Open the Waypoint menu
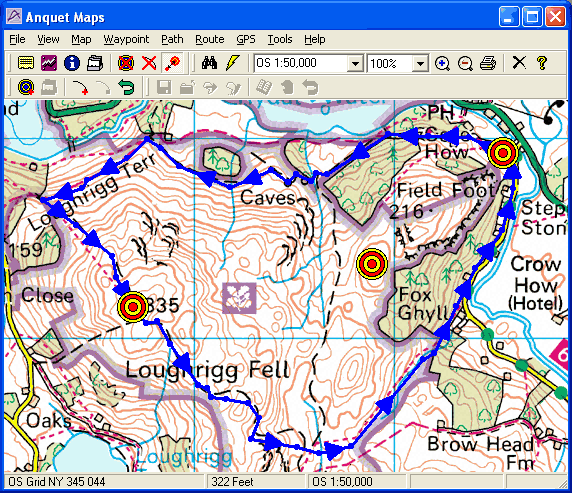Image resolution: width=572 pixels, height=493 pixels. click(126, 39)
